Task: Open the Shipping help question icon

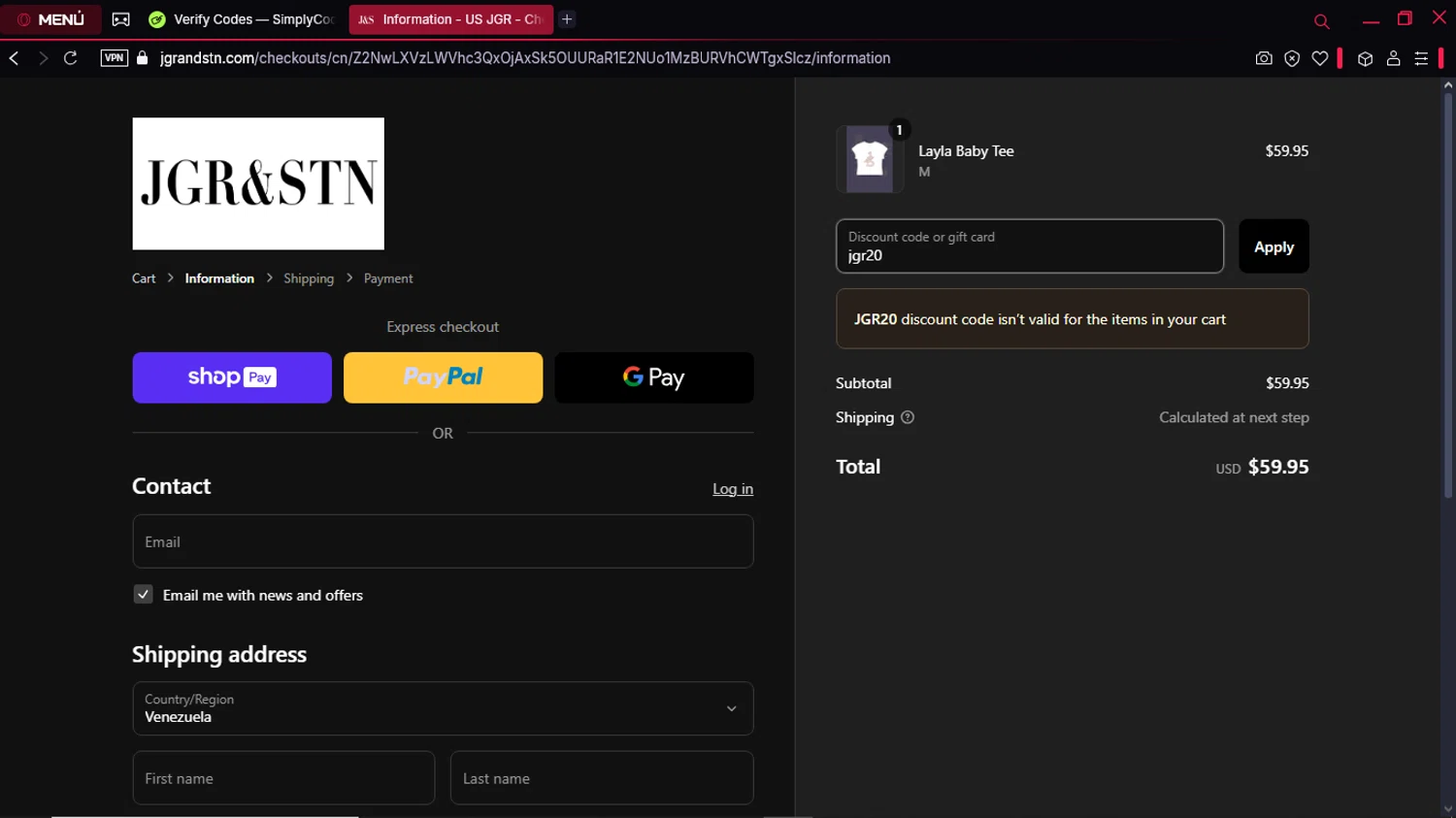Action: pyautogui.click(x=908, y=417)
